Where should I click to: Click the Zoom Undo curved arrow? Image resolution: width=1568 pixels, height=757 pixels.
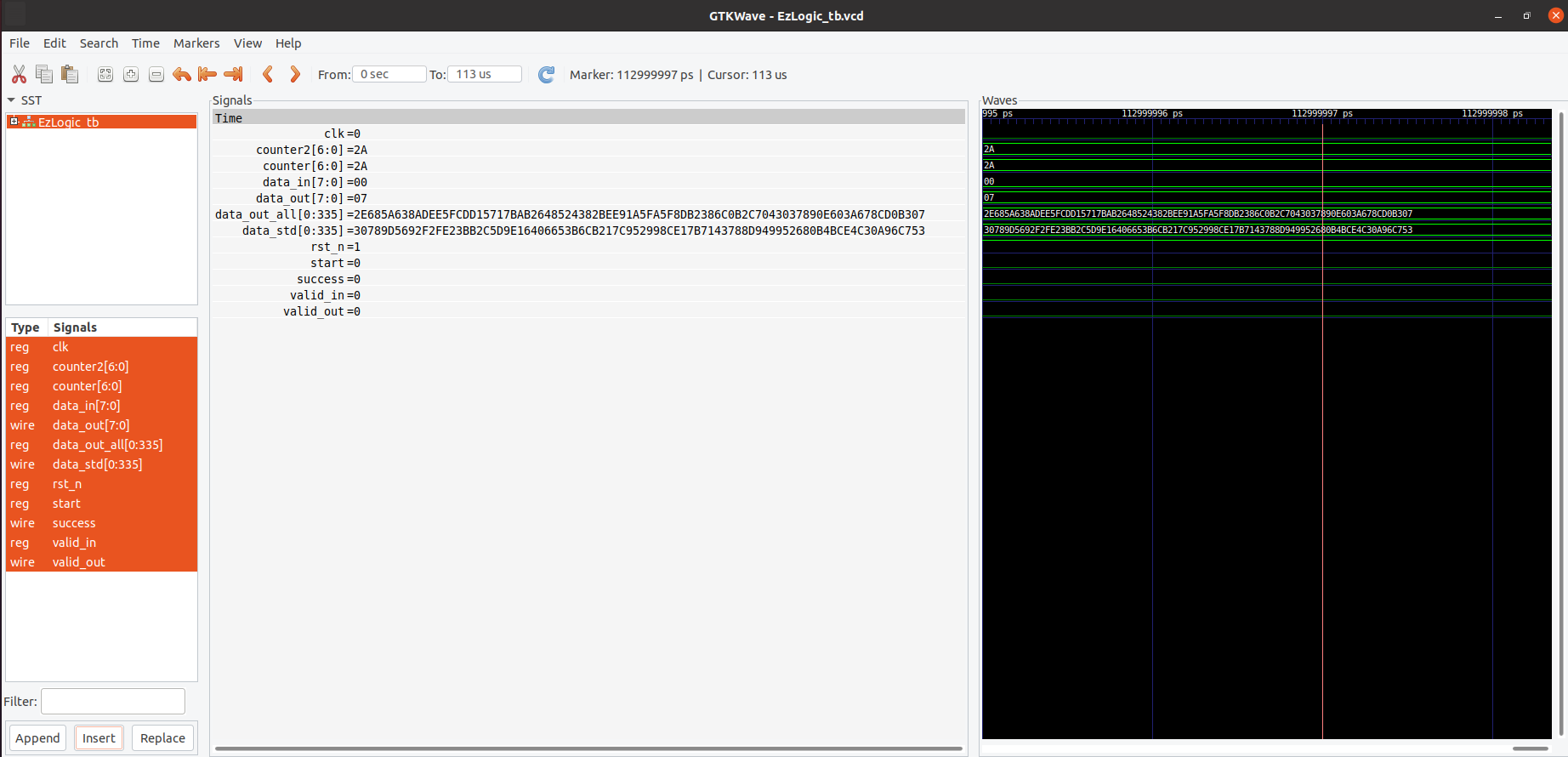pos(181,75)
